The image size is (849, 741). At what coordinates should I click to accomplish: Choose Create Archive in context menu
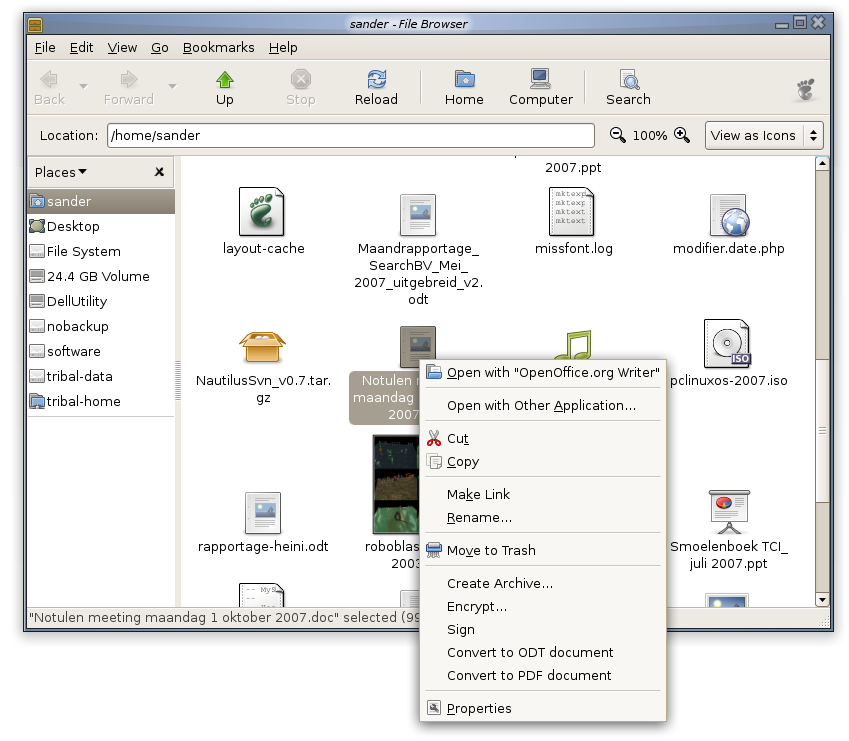pos(543,583)
